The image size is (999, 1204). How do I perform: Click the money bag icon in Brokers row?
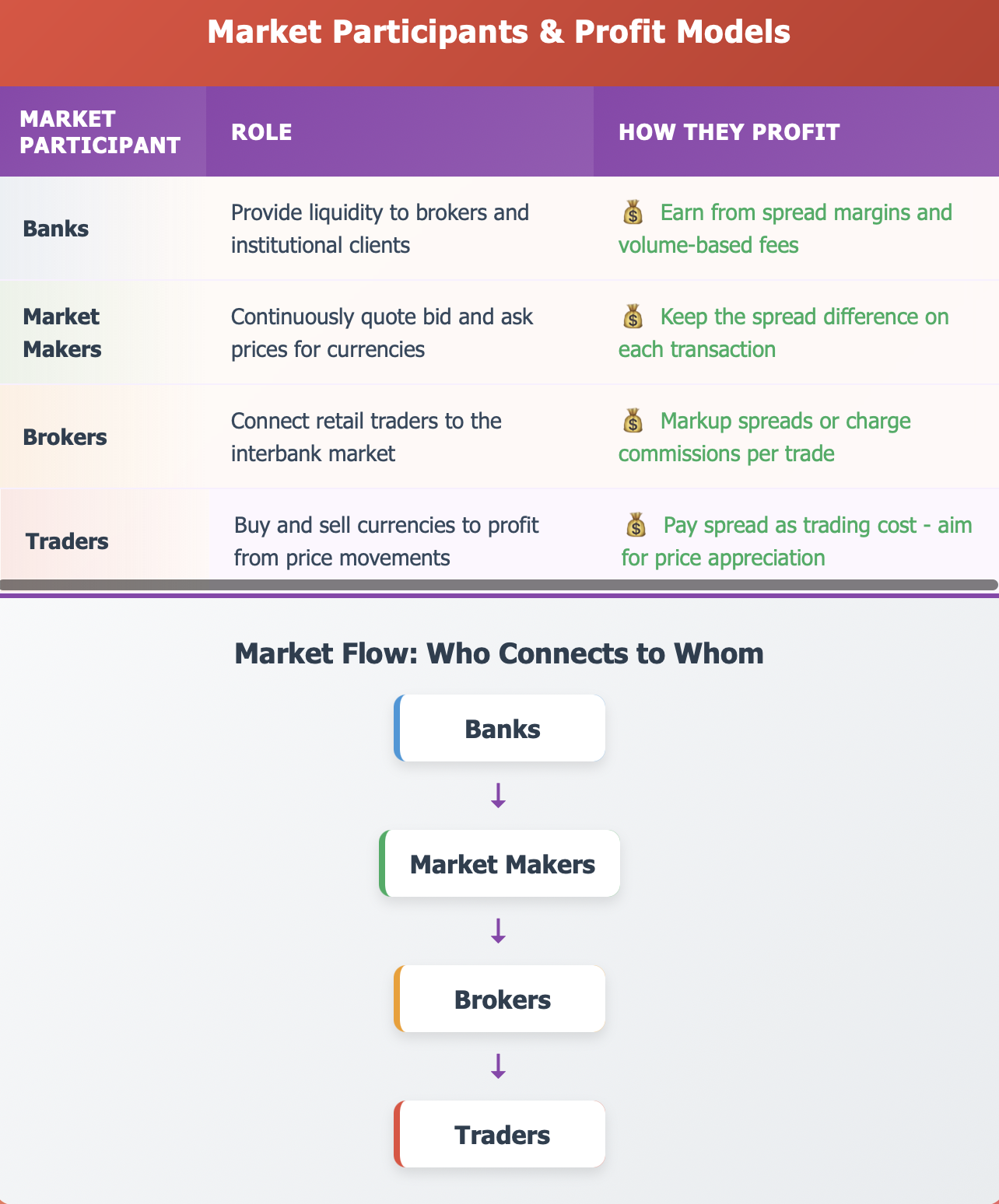point(633,421)
